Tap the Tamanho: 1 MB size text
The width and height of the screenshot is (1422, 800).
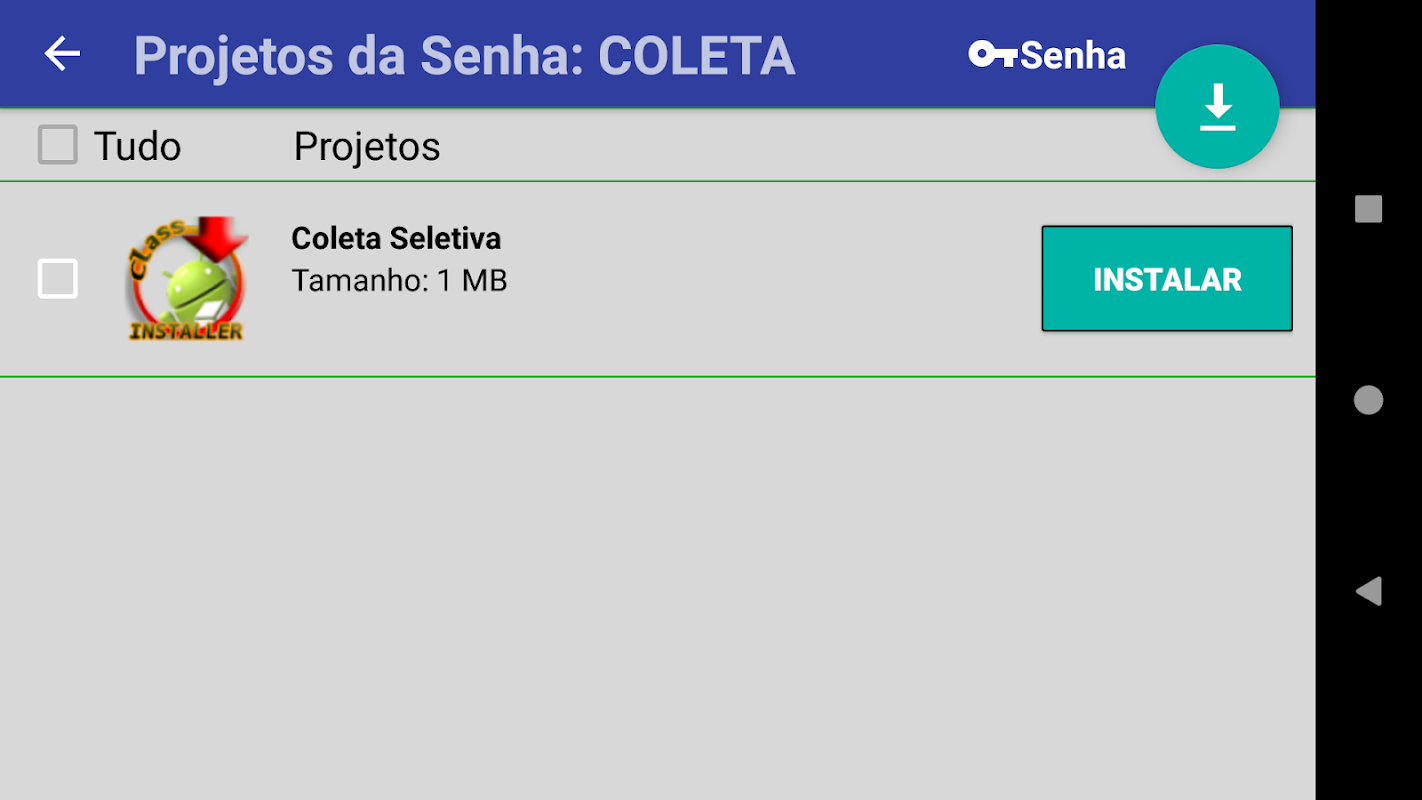(x=399, y=281)
